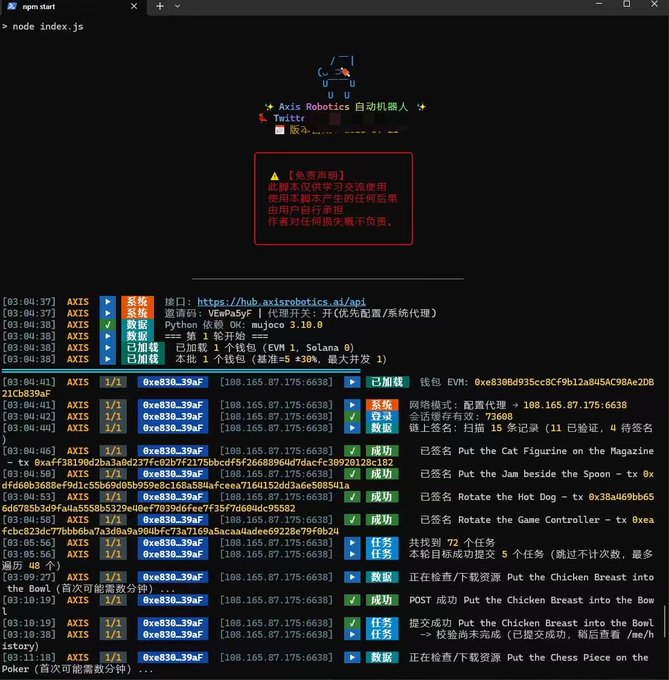
Task: Click the text 共找到 72 个任务
Action: point(452,543)
